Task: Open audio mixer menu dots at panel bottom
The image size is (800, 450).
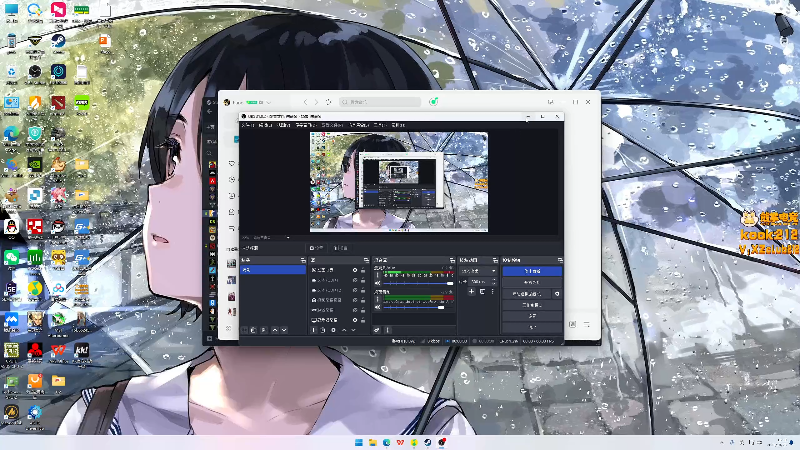Action: click(x=387, y=330)
